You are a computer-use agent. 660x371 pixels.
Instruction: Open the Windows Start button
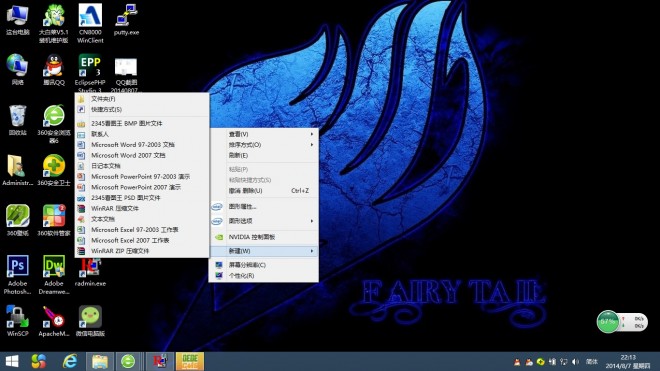coord(12,361)
